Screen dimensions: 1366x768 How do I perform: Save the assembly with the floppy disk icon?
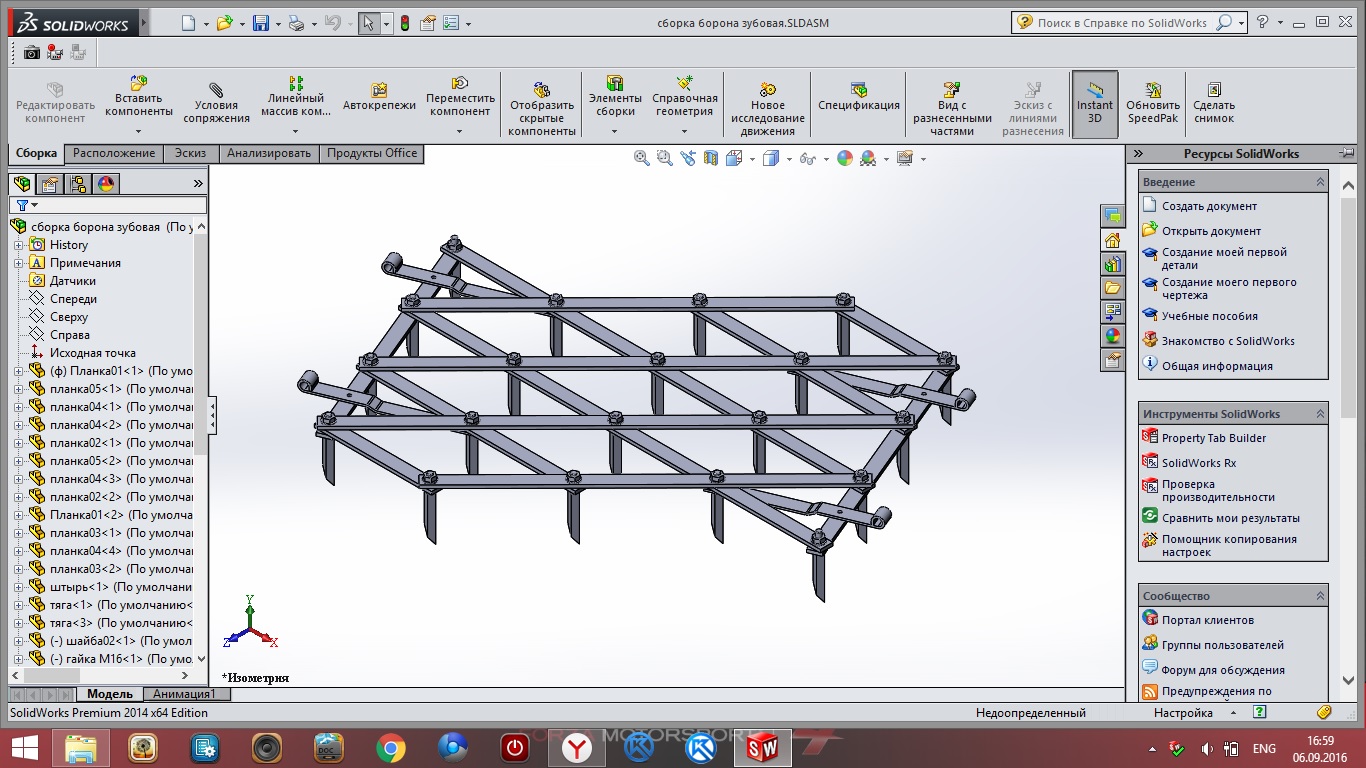coord(260,23)
